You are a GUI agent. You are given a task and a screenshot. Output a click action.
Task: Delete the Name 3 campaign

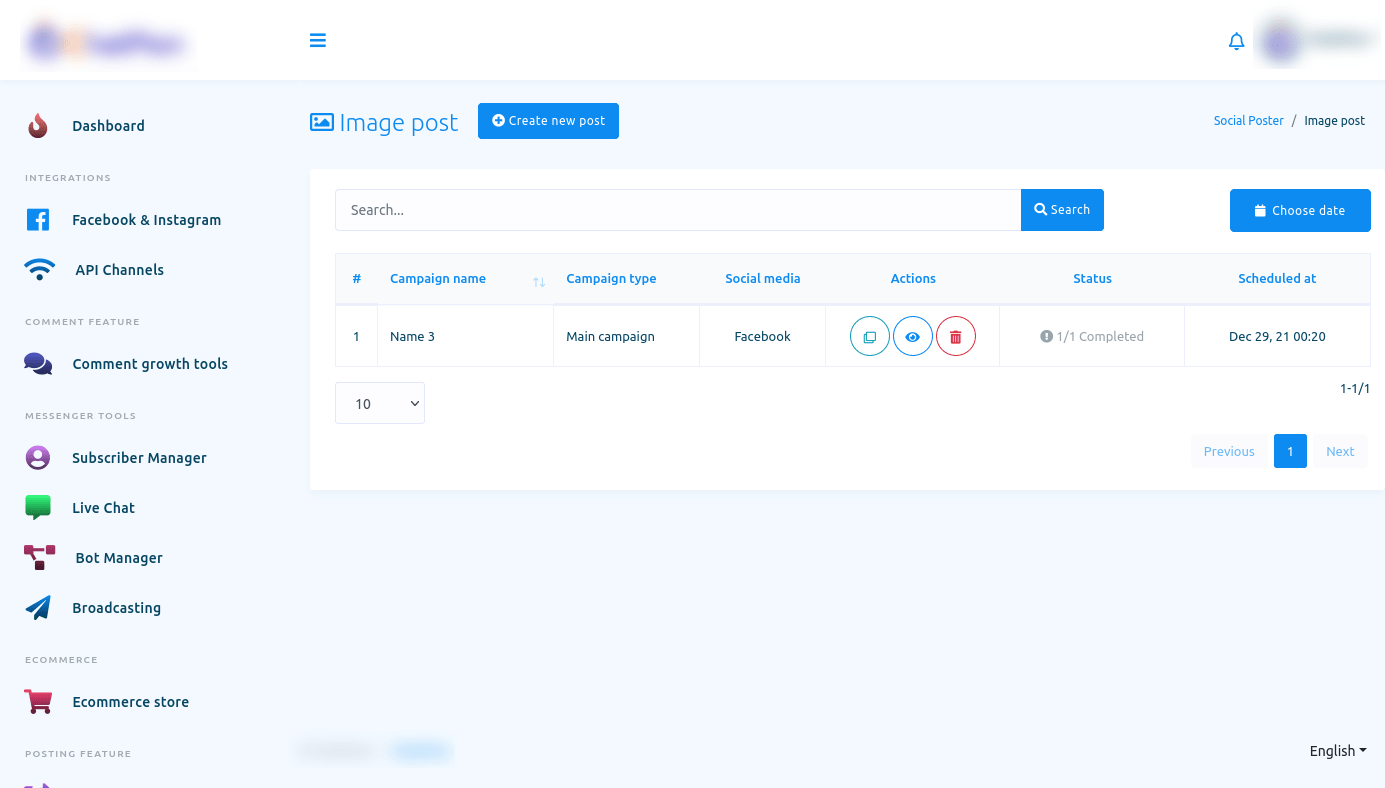(955, 337)
